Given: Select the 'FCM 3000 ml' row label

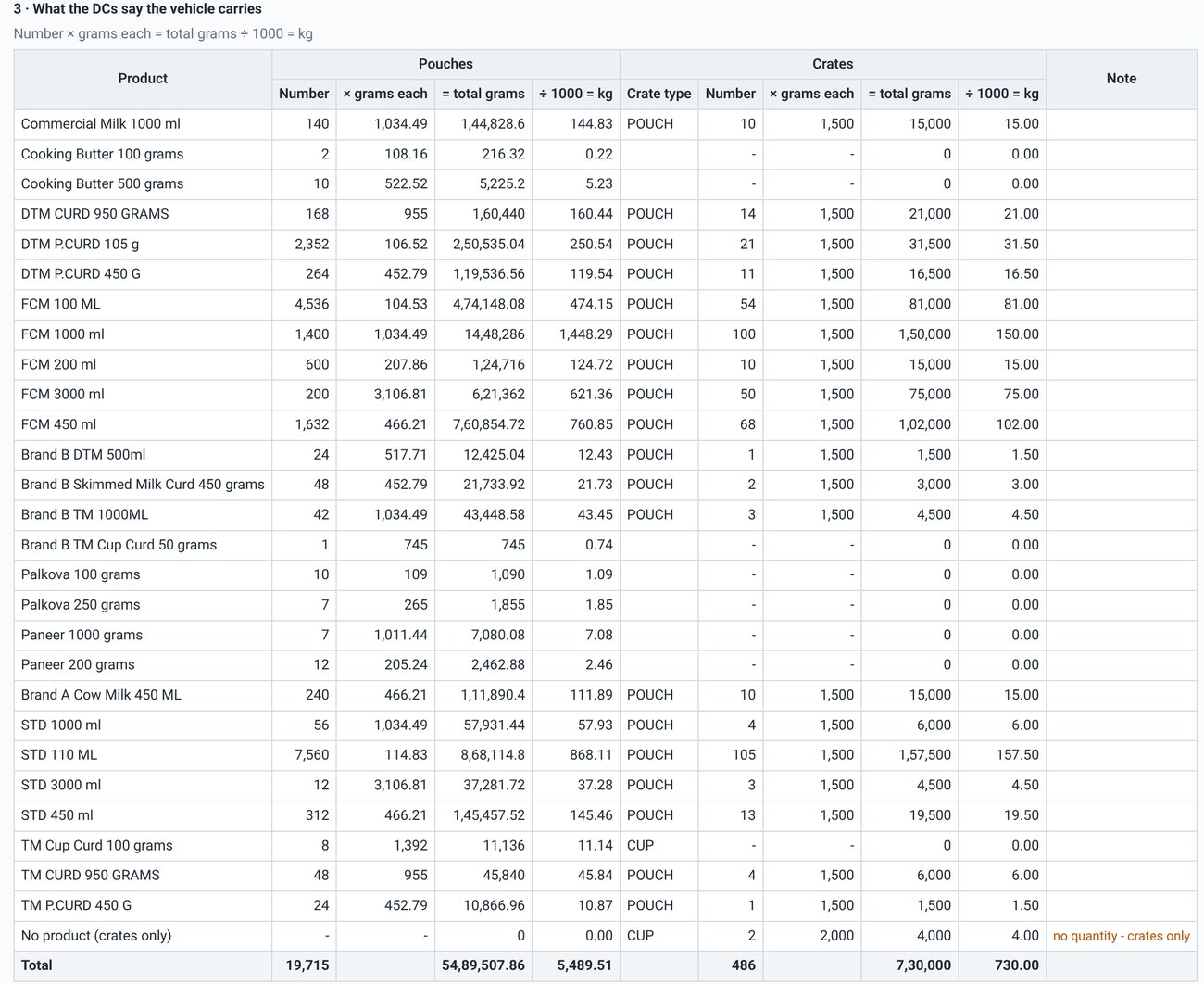Looking at the screenshot, I should point(62,395).
